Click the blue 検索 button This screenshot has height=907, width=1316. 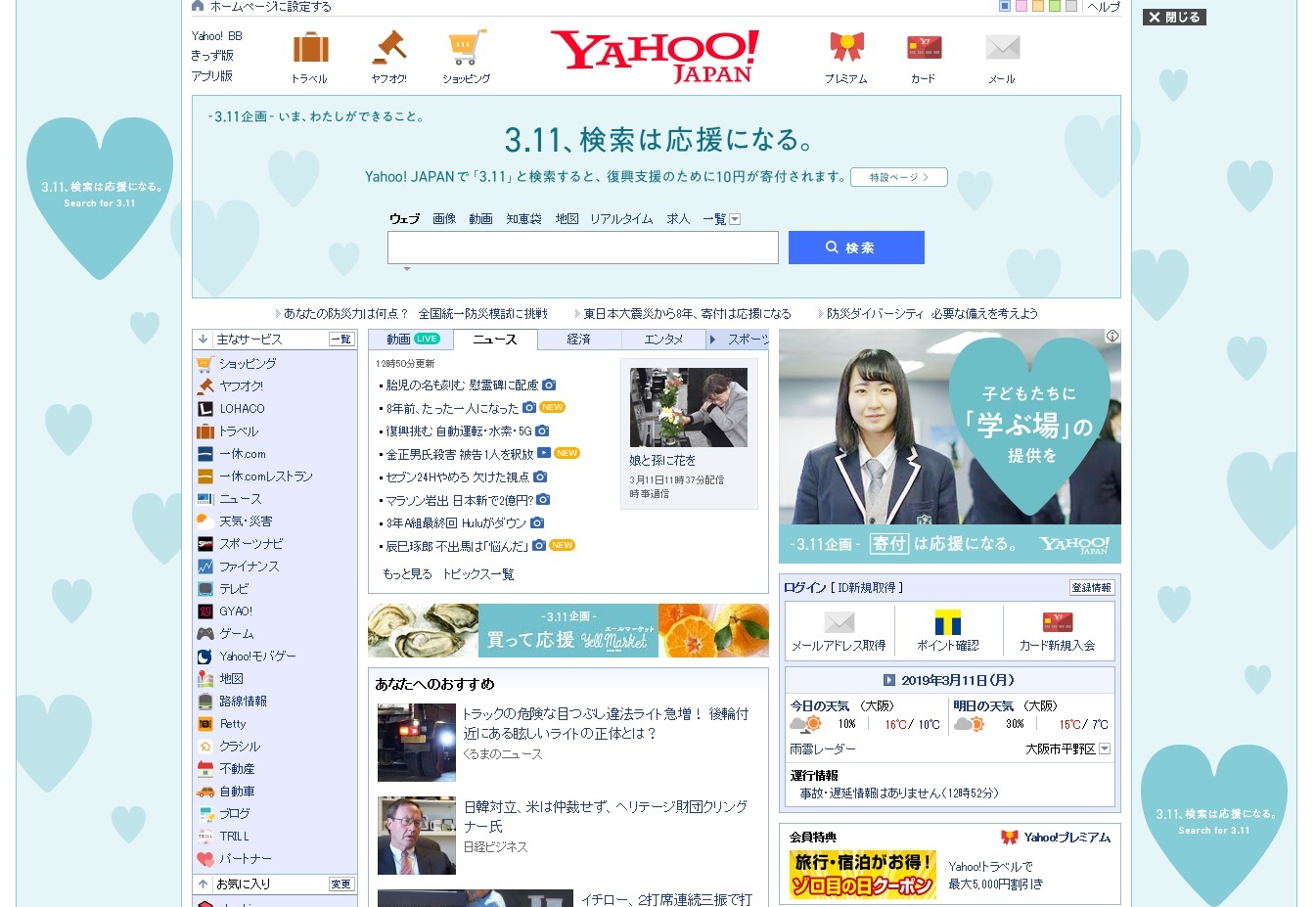[856, 248]
